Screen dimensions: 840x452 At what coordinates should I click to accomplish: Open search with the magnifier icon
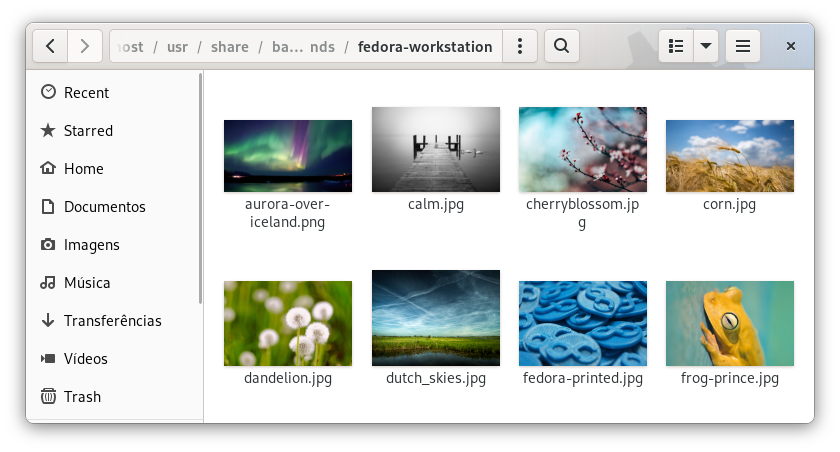point(561,47)
